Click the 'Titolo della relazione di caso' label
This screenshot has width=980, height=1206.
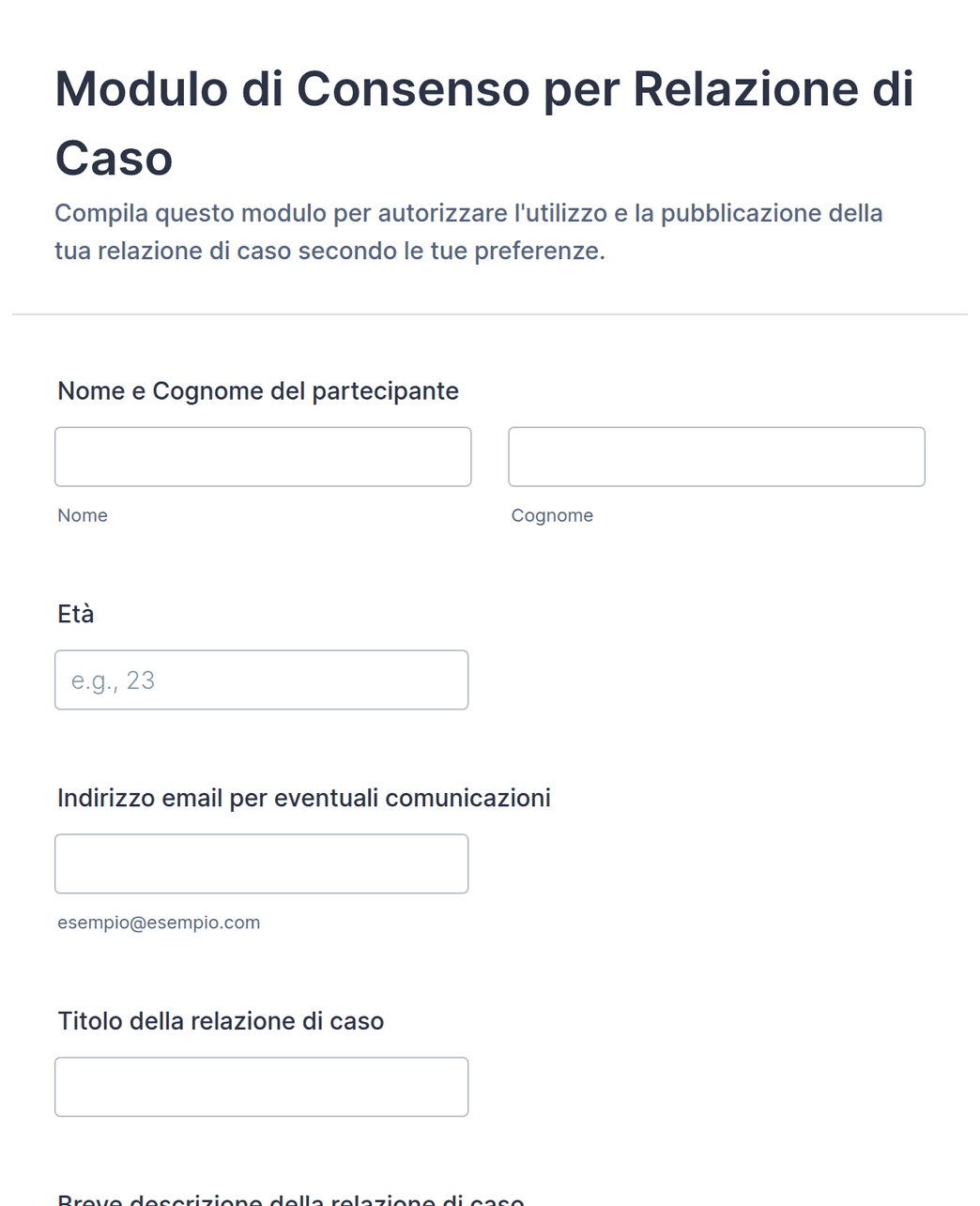click(221, 1021)
